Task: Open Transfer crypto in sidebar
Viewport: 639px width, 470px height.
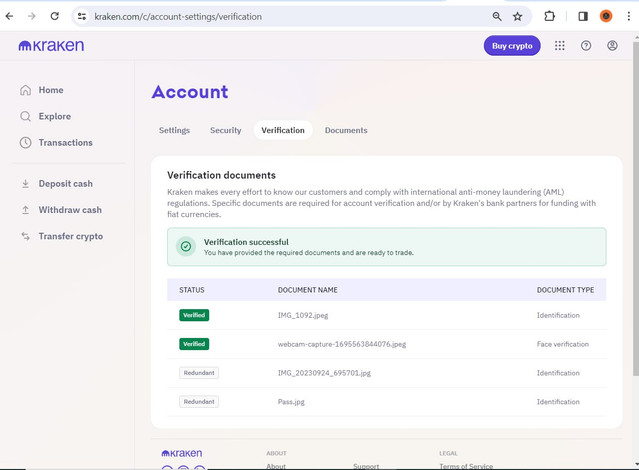Action: pos(71,236)
